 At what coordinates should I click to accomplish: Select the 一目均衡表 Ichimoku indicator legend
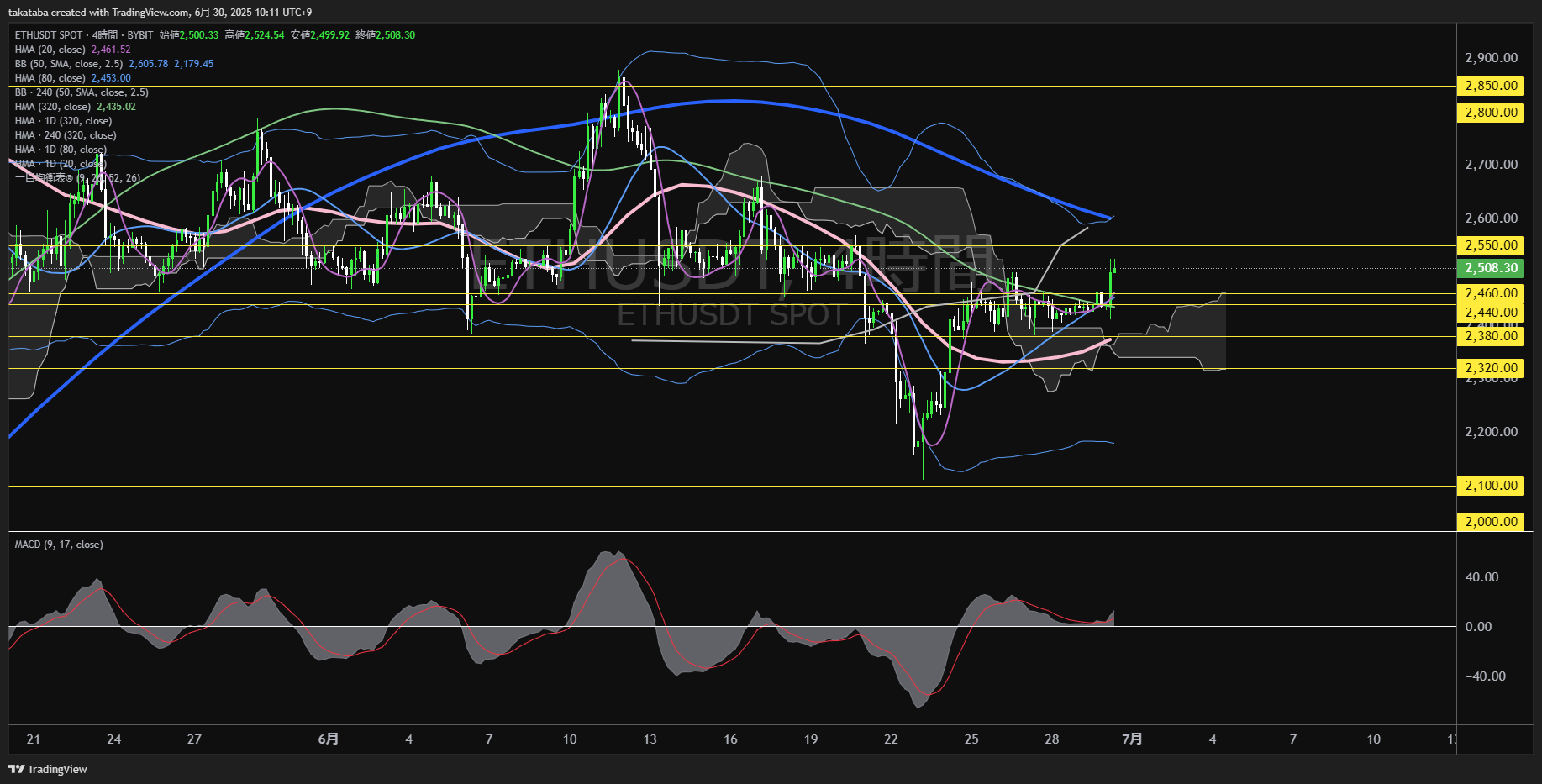[x=77, y=178]
